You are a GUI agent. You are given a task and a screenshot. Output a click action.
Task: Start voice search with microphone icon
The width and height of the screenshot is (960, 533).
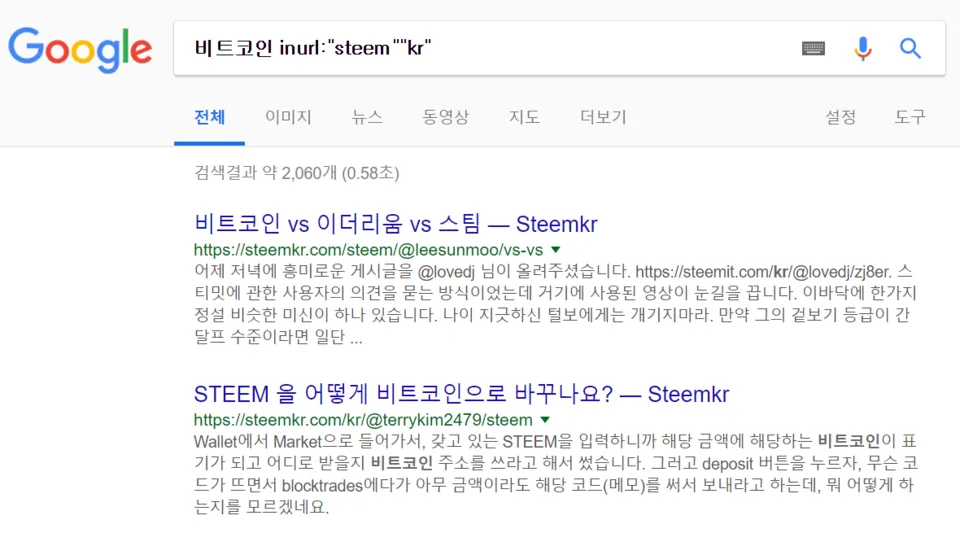pos(863,48)
